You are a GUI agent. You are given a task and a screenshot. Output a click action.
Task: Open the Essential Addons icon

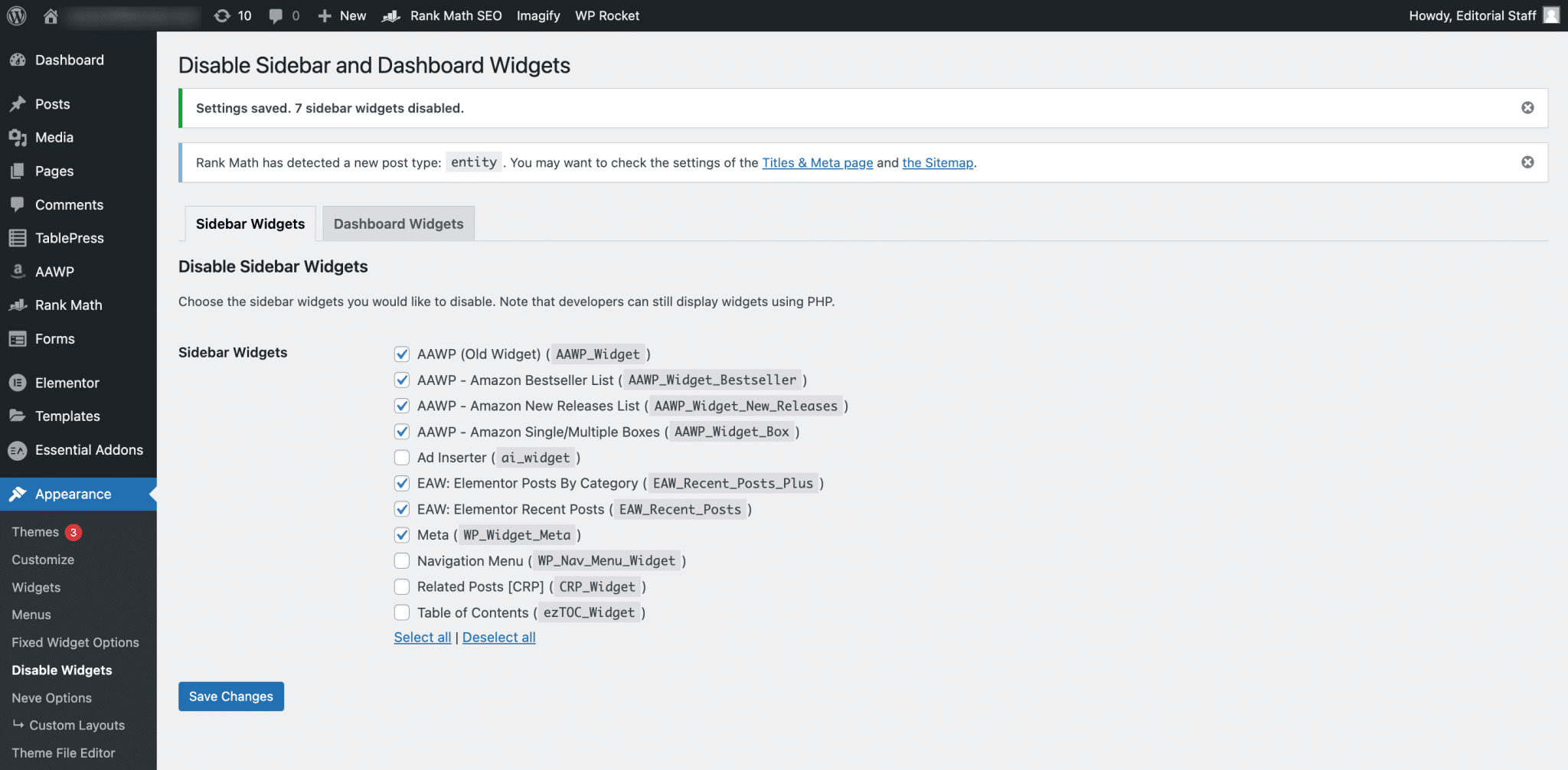tap(18, 450)
